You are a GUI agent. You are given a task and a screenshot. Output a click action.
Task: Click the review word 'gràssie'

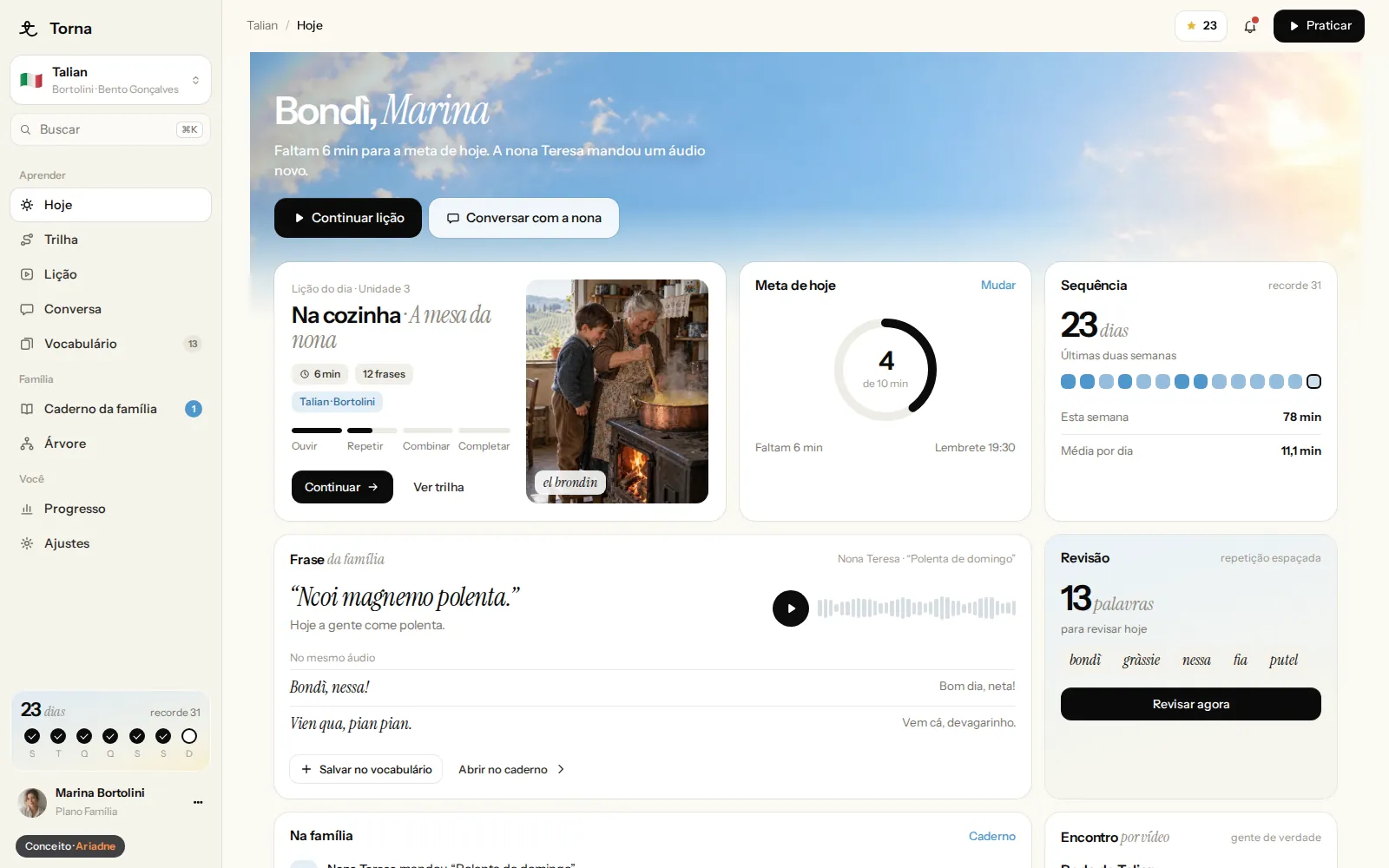click(1141, 660)
